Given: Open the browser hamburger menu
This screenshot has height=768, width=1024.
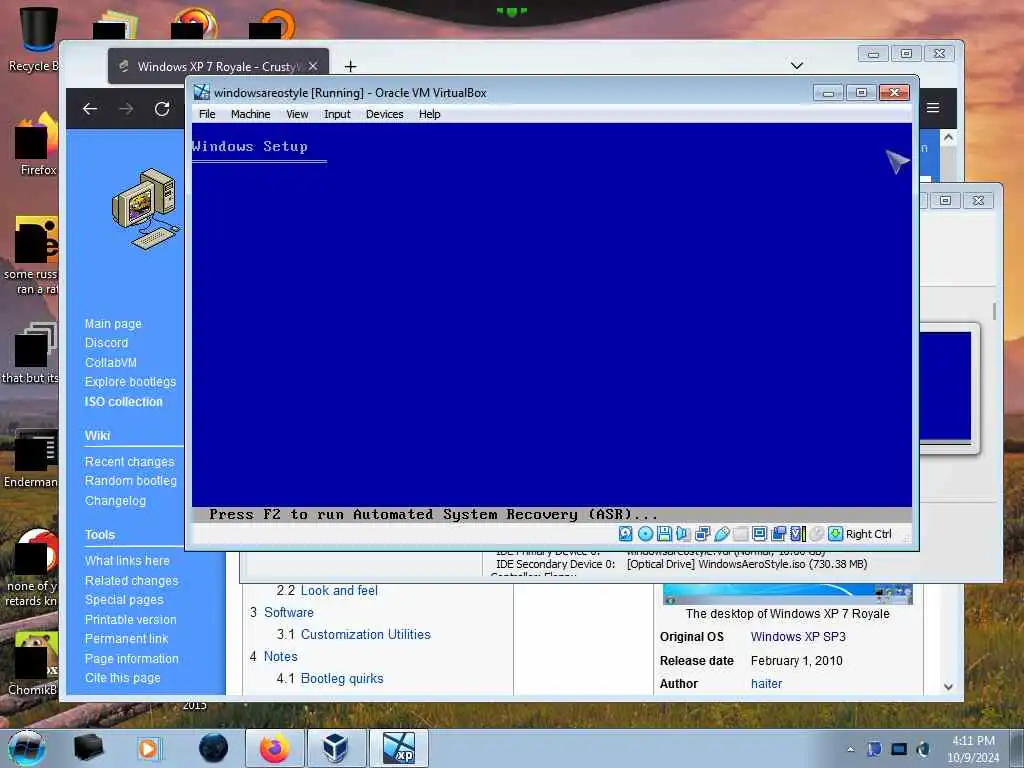Looking at the screenshot, I should [933, 108].
